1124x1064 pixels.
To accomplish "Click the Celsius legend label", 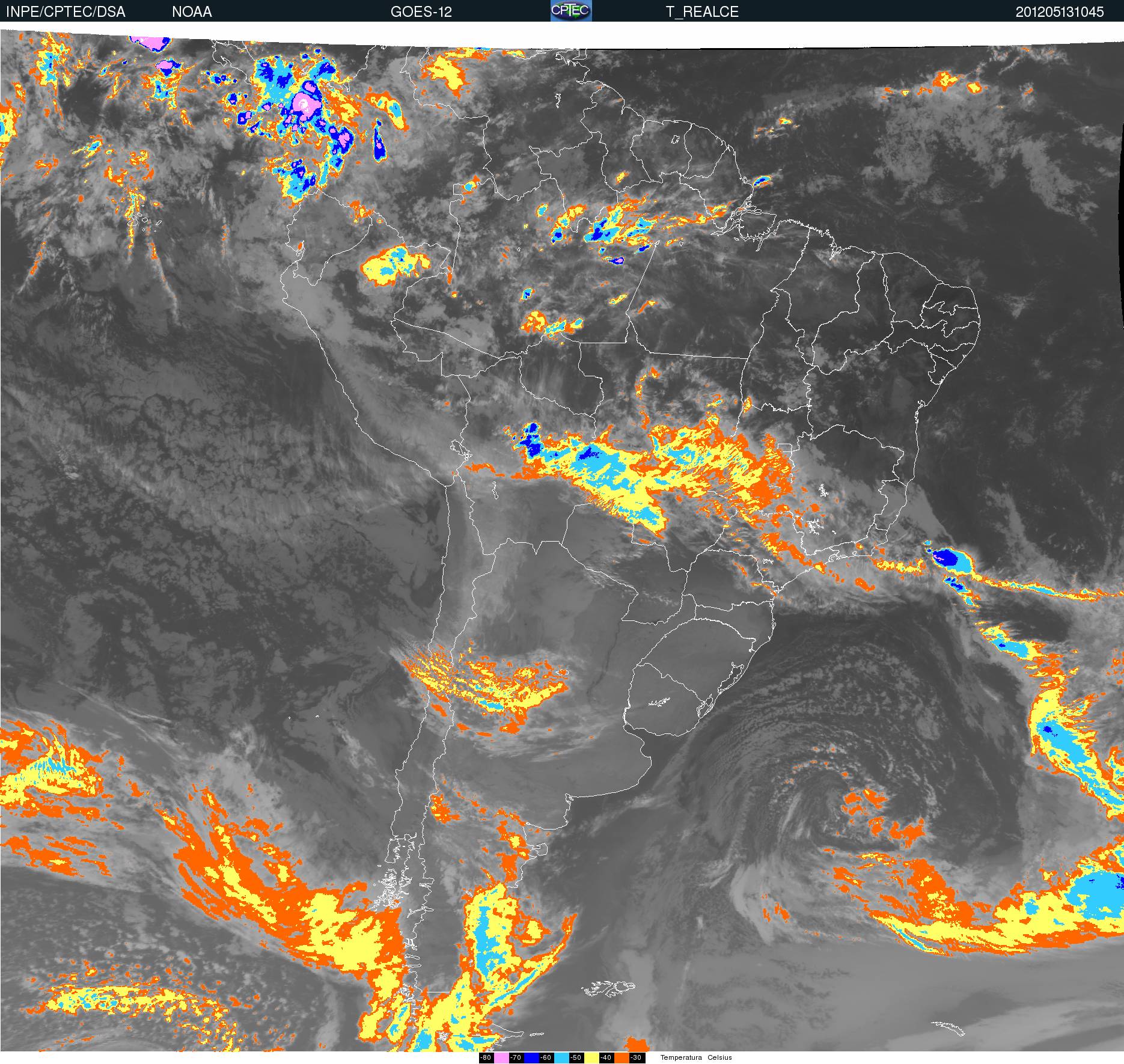I will pos(719,1057).
